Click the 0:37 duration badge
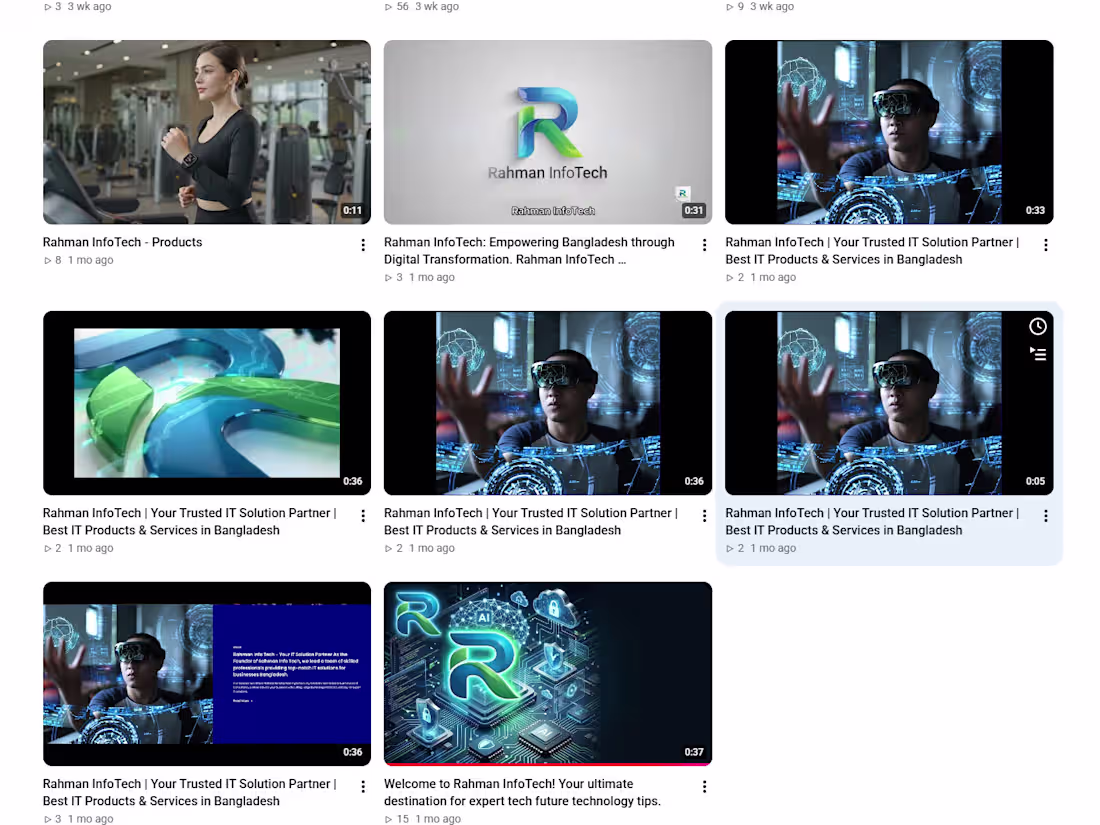The height and width of the screenshot is (825, 1100). (694, 752)
